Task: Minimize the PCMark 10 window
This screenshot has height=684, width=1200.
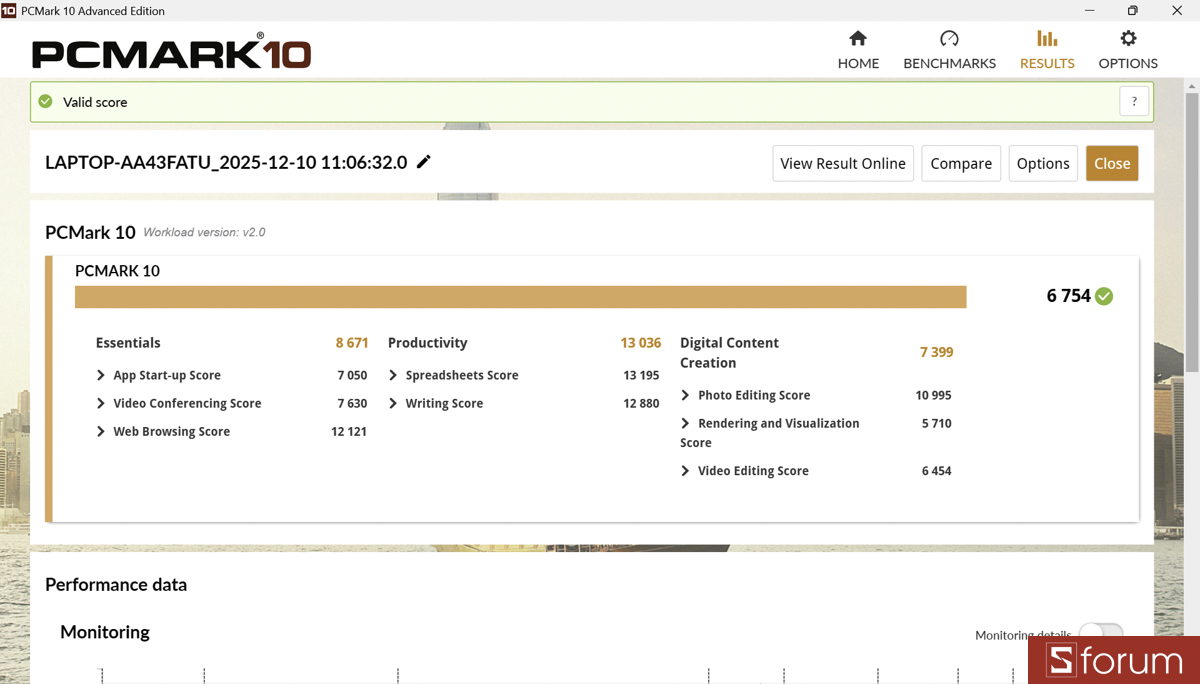Action: [1087, 11]
